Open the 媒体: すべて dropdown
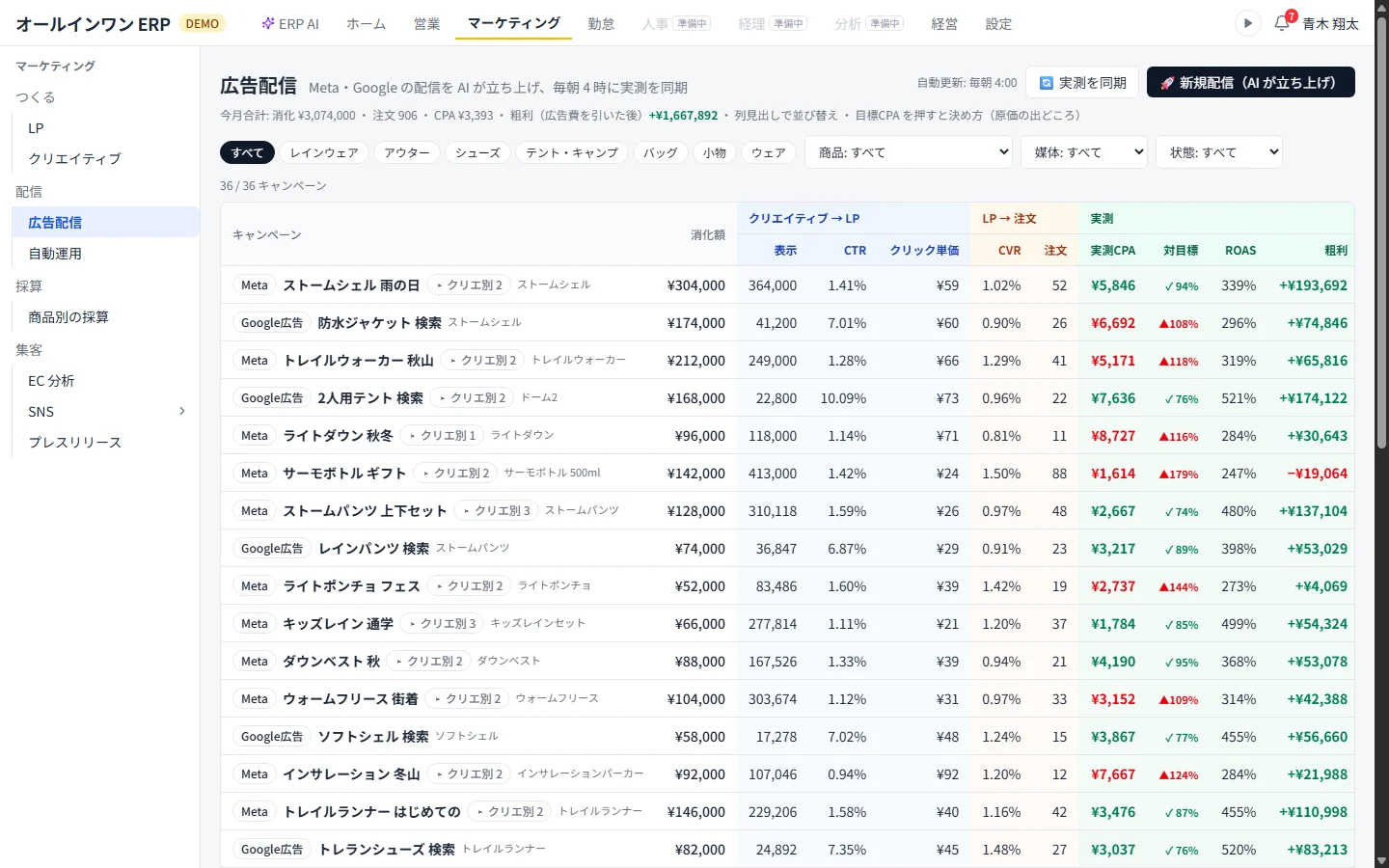The image size is (1389, 868). point(1084,152)
